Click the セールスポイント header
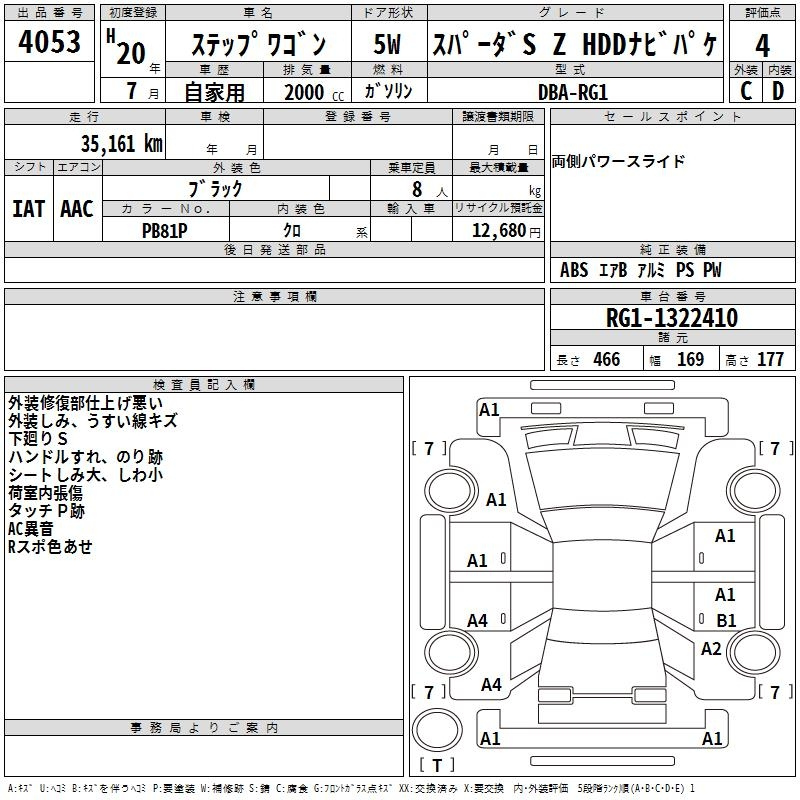Image resolution: width=800 pixels, height=800 pixels. point(672,116)
